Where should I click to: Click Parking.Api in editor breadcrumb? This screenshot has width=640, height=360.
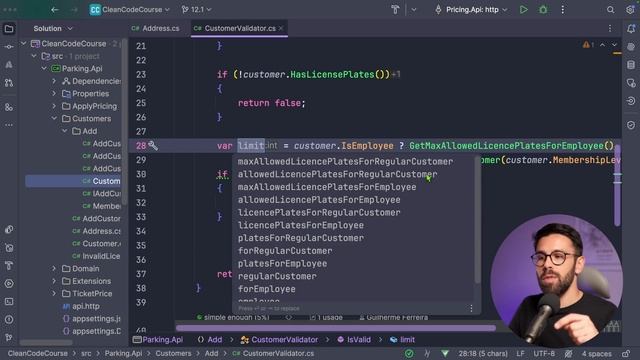(x=158, y=340)
